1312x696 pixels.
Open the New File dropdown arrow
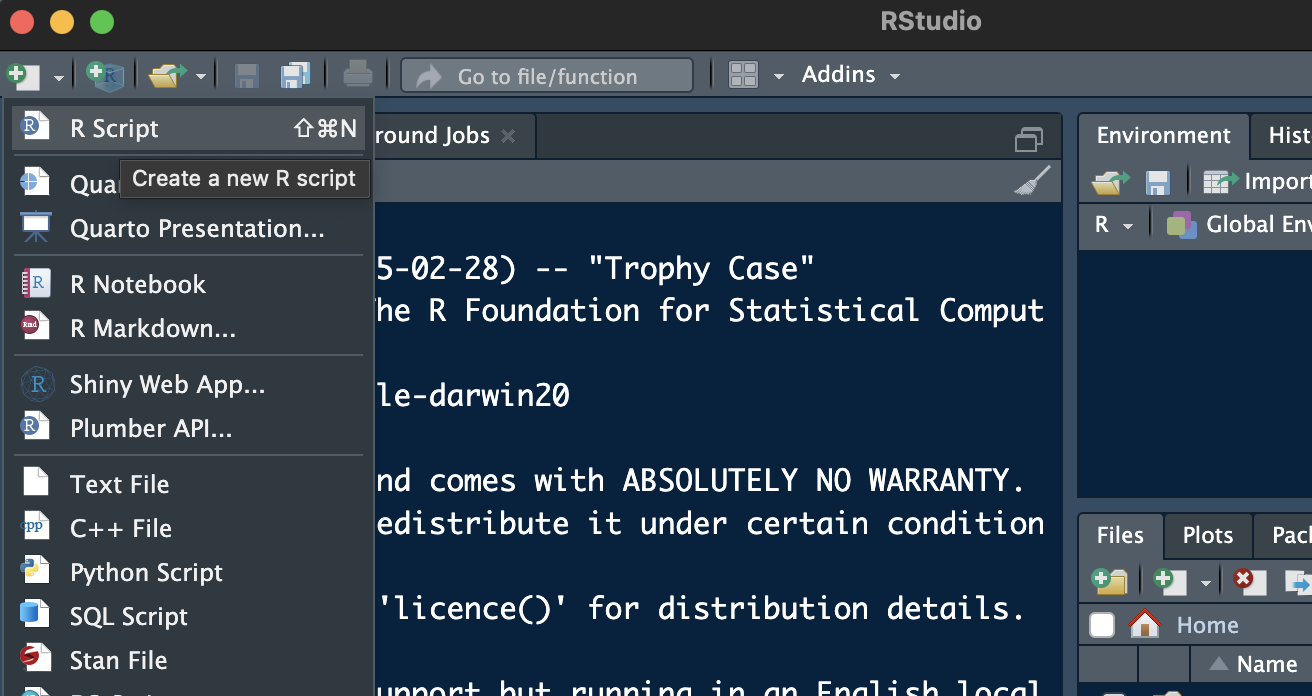pos(59,77)
